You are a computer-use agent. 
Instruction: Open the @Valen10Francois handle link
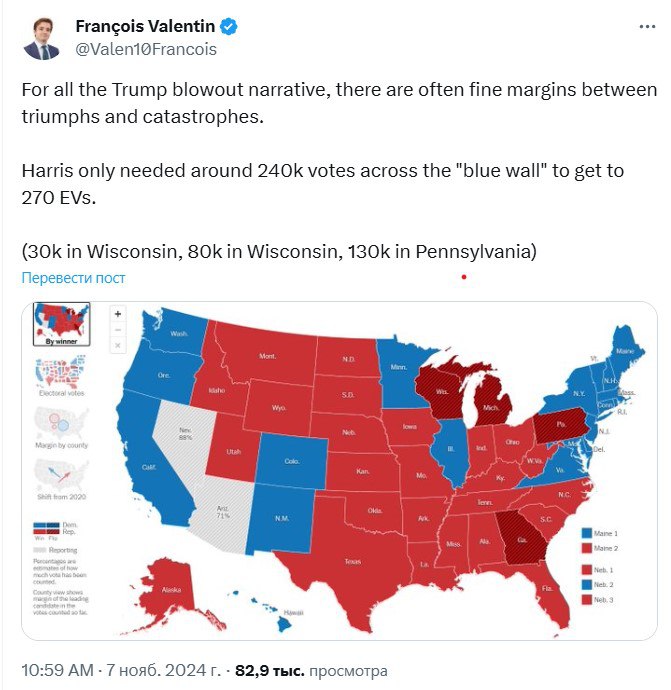[146, 49]
